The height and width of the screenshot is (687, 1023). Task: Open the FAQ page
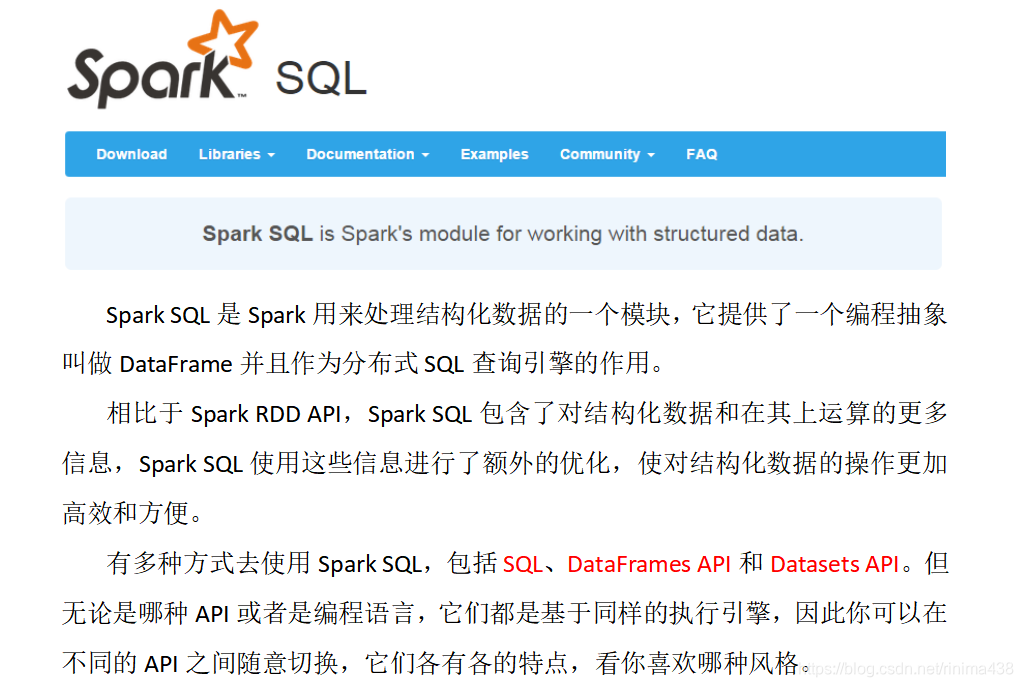point(701,154)
